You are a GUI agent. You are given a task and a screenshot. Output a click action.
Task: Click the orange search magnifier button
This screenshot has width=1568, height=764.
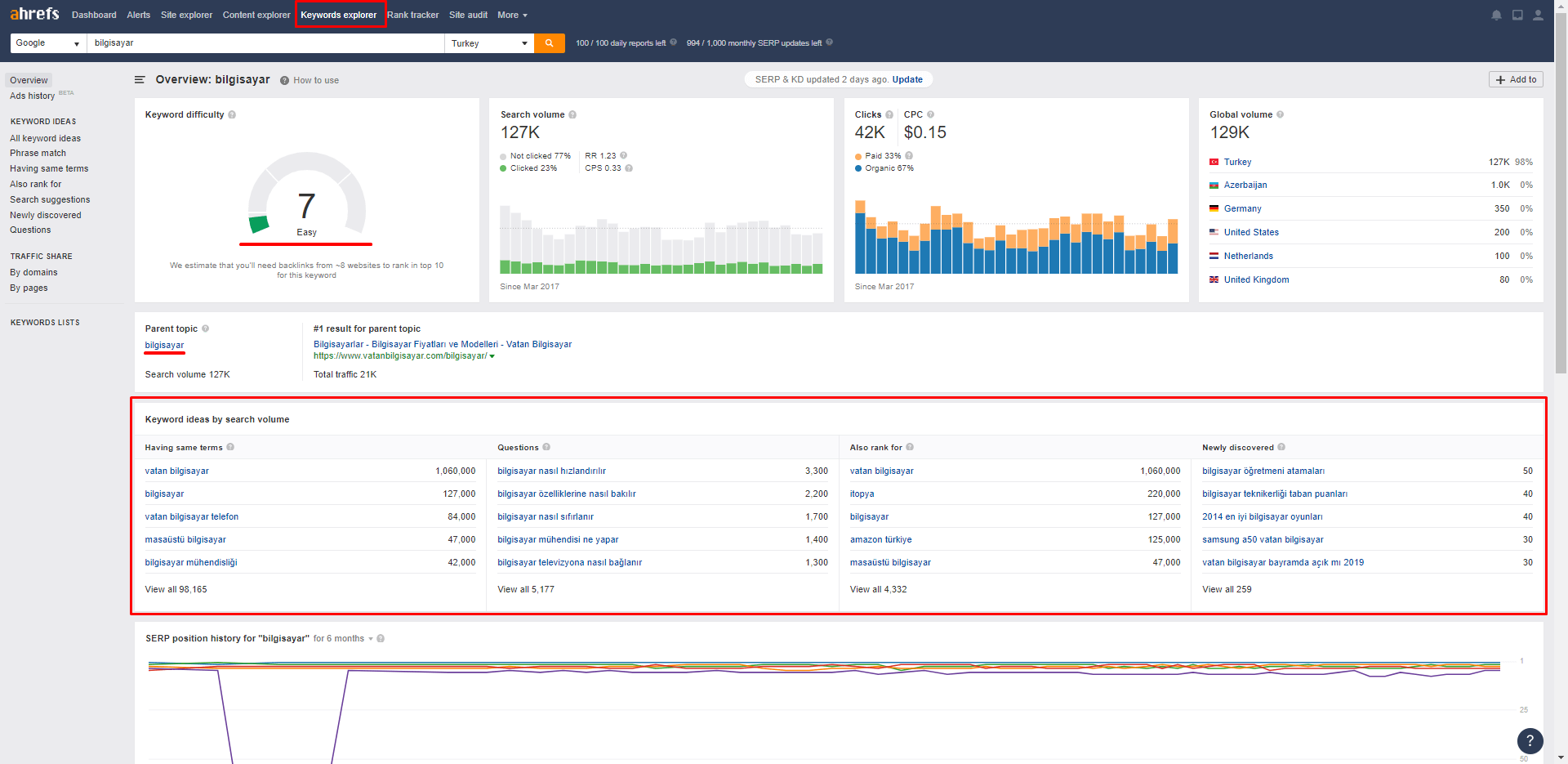click(550, 43)
